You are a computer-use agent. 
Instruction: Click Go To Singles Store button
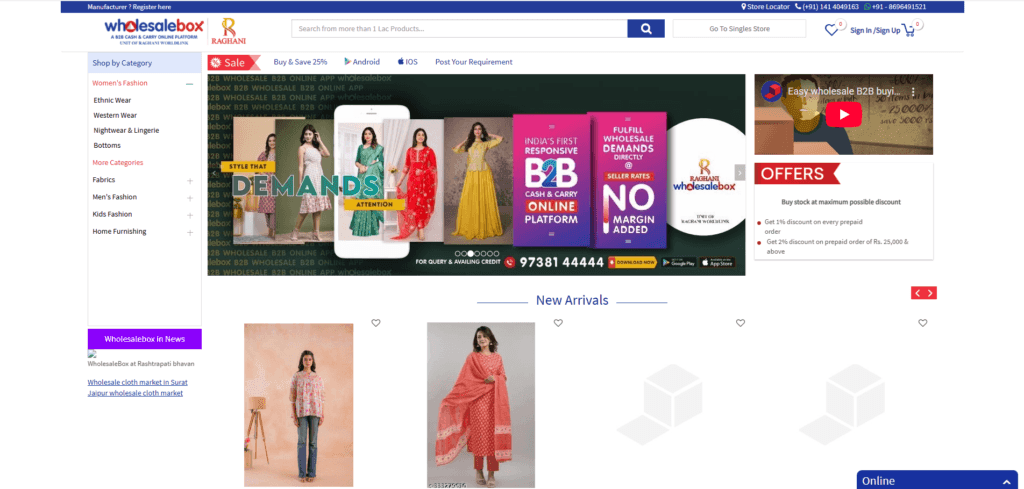(x=739, y=29)
